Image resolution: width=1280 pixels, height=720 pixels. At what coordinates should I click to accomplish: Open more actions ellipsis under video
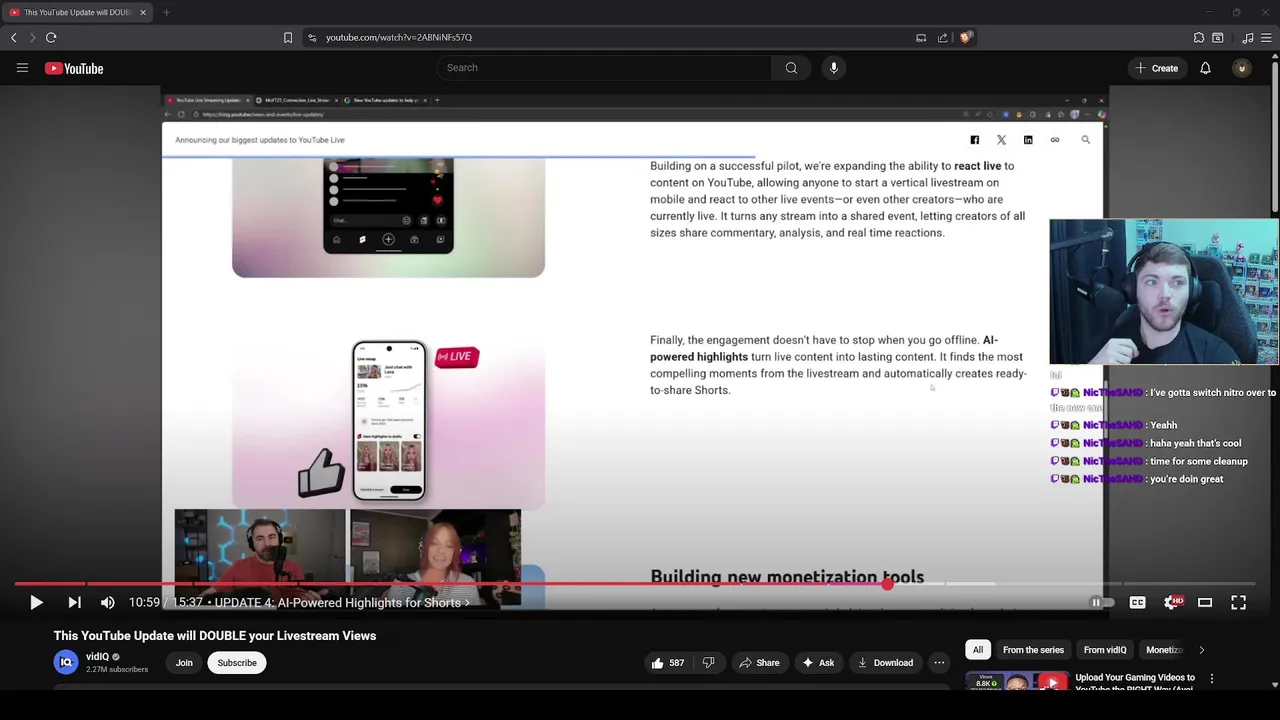(939, 663)
